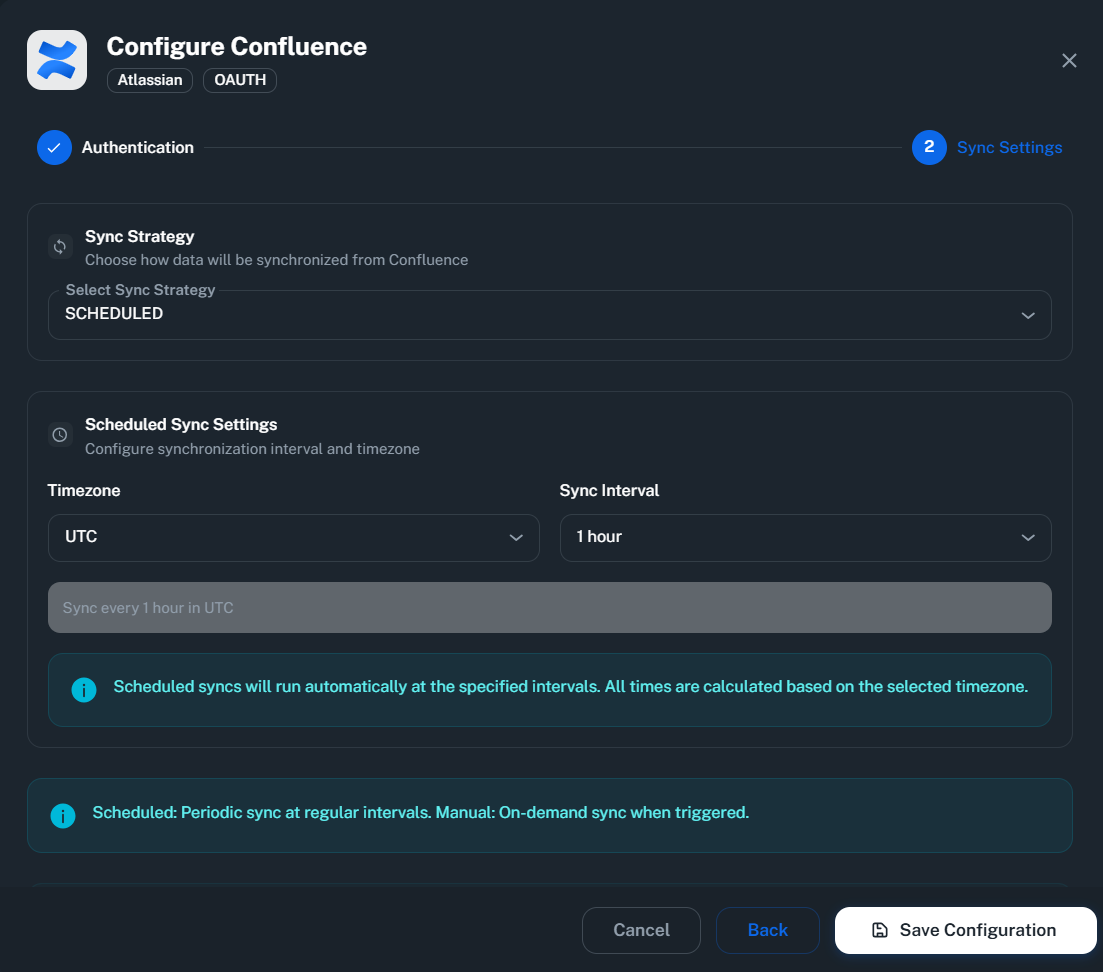1103x972 pixels.
Task: Click the clock icon beside Scheduled Sync Settings
Action: coord(60,434)
